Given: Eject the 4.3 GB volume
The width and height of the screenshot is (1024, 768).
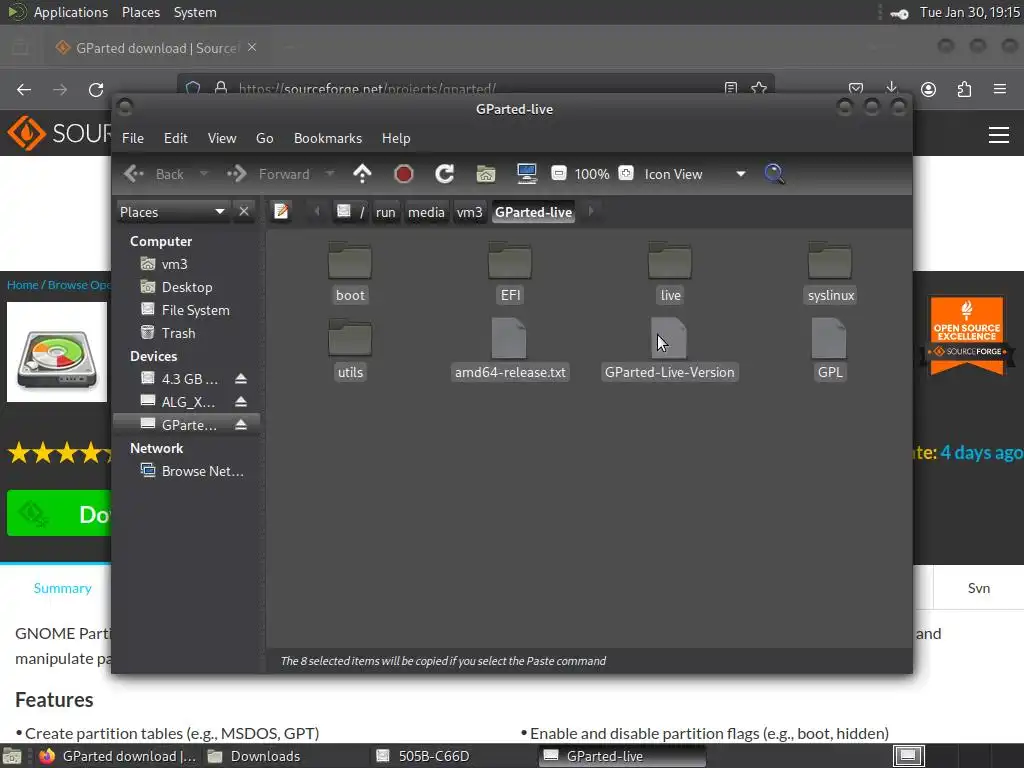Looking at the screenshot, I should click(x=241, y=379).
